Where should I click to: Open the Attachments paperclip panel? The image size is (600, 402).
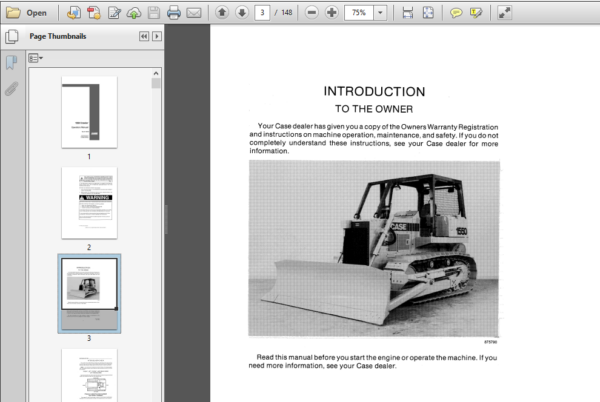pyautogui.click(x=11, y=89)
